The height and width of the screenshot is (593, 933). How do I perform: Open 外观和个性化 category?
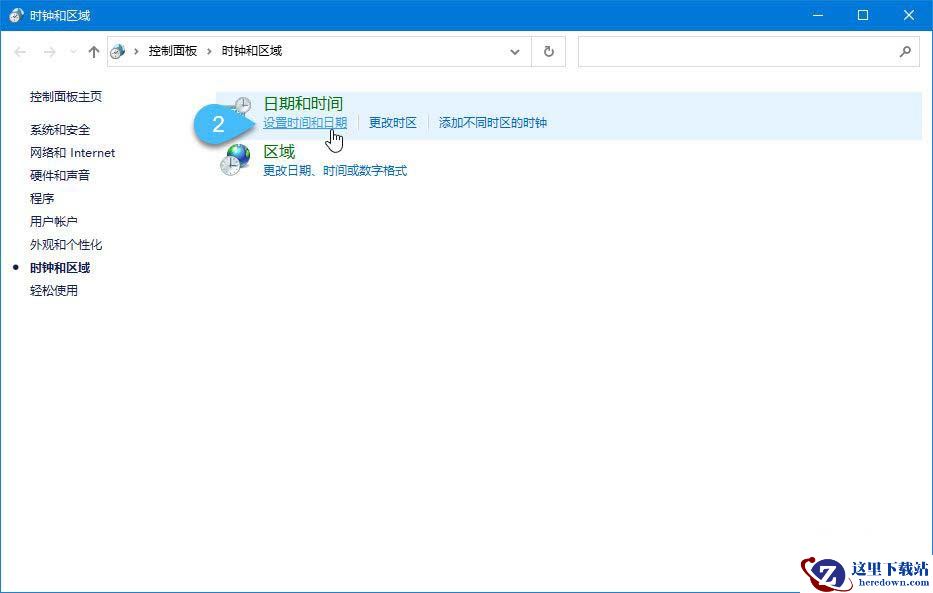pos(66,244)
